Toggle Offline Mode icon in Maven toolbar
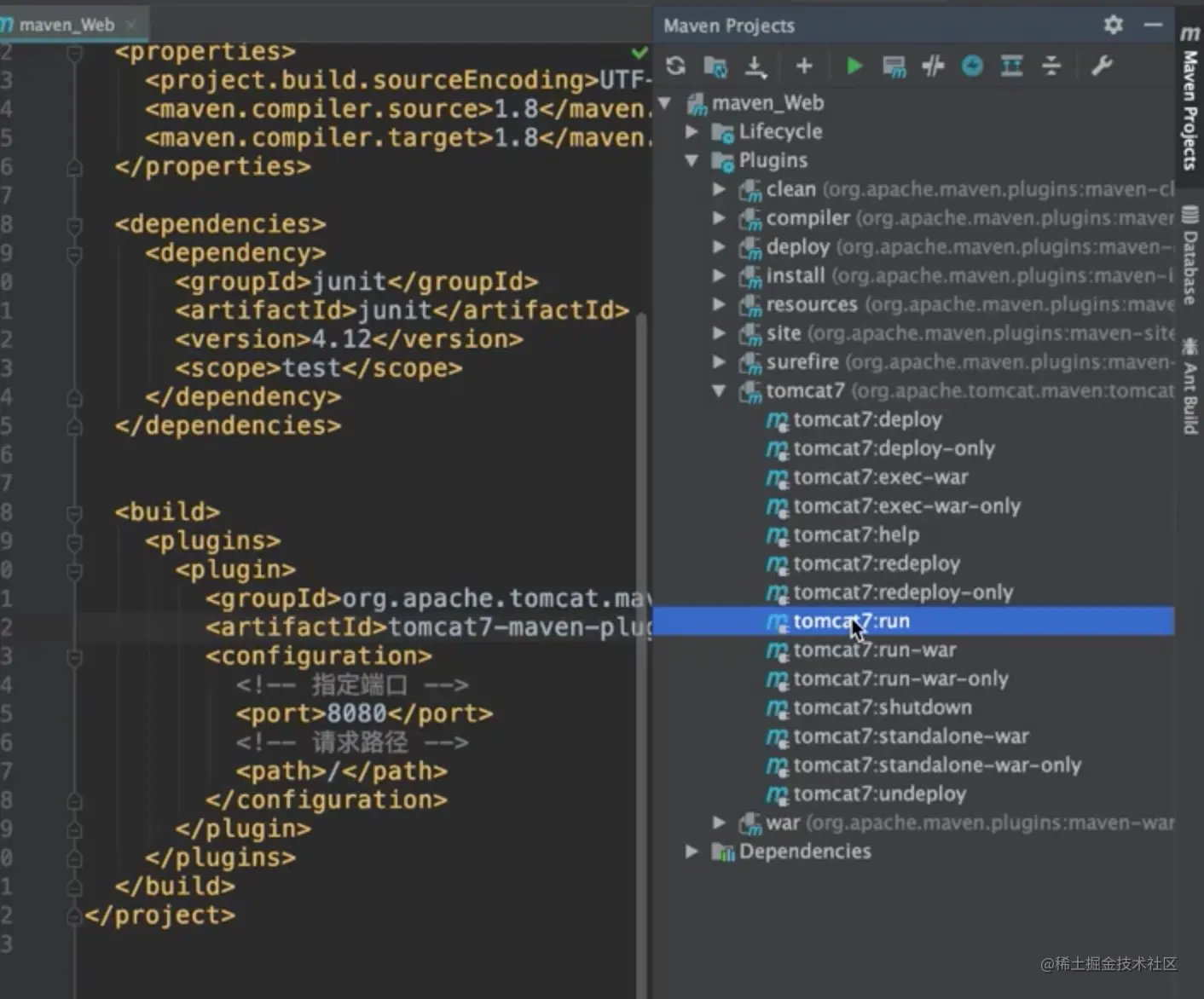The height and width of the screenshot is (999, 1204). pos(933,66)
